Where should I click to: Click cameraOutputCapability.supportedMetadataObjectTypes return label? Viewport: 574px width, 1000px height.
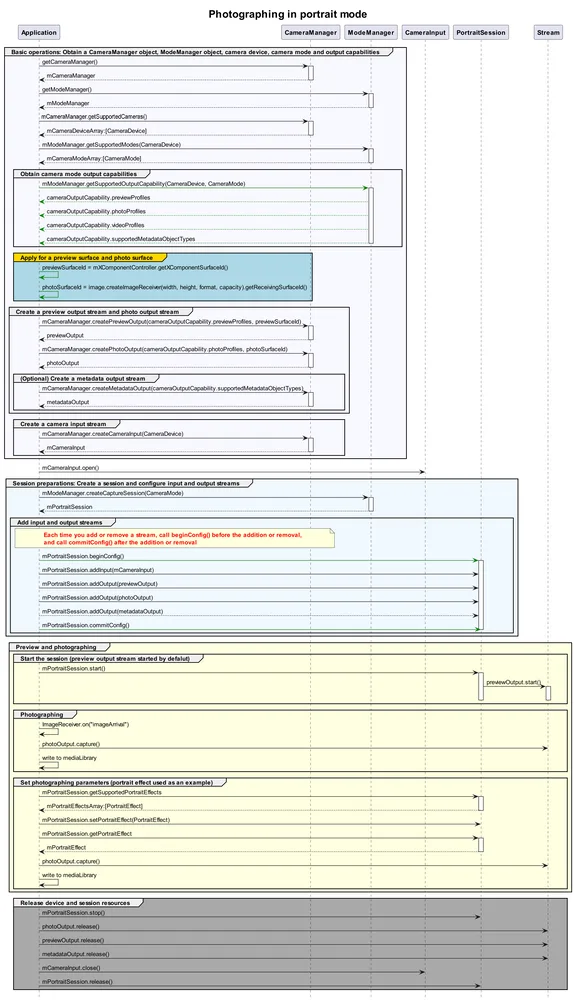(x=121, y=239)
